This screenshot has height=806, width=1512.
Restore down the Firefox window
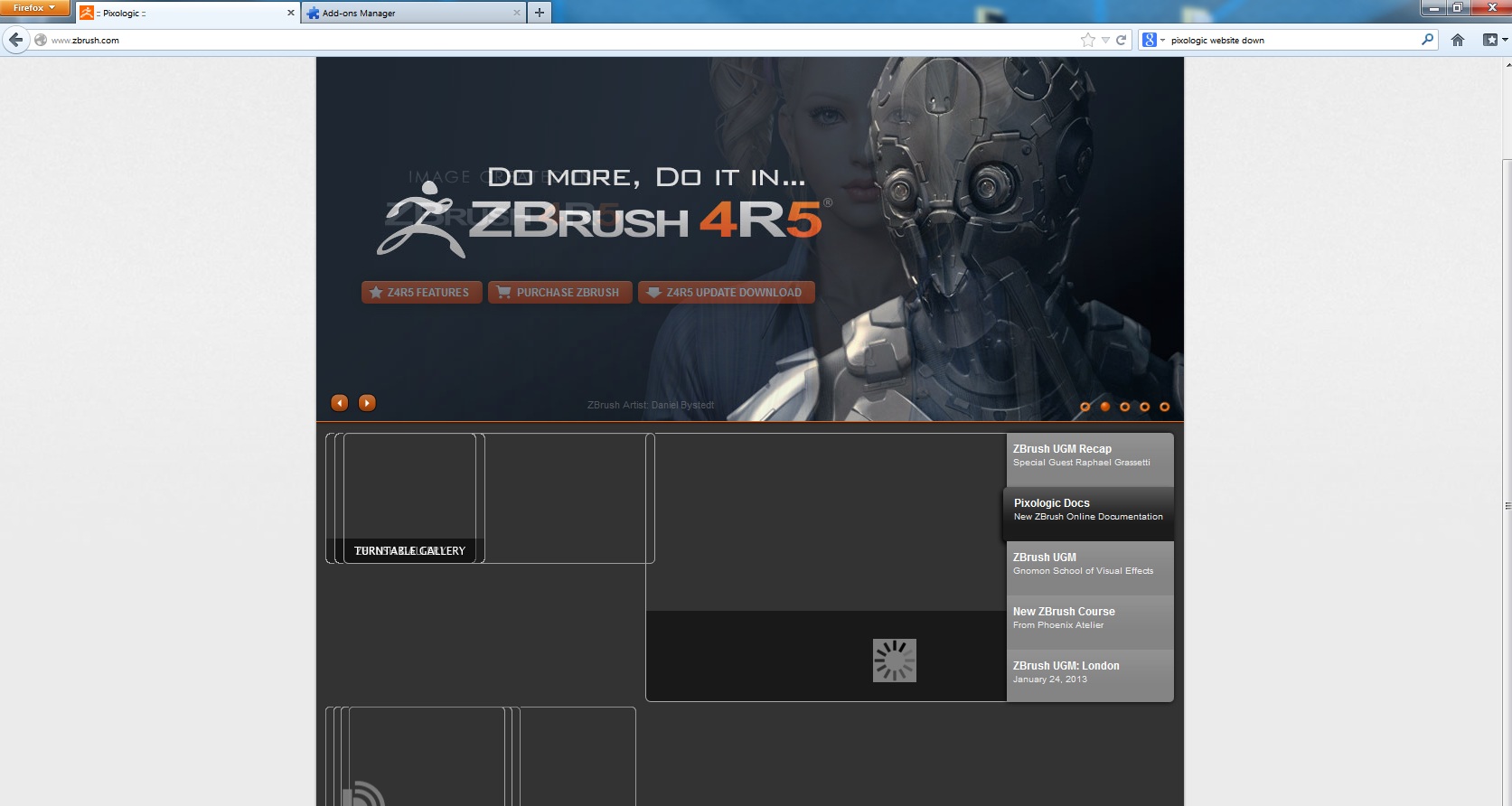tap(1458, 8)
